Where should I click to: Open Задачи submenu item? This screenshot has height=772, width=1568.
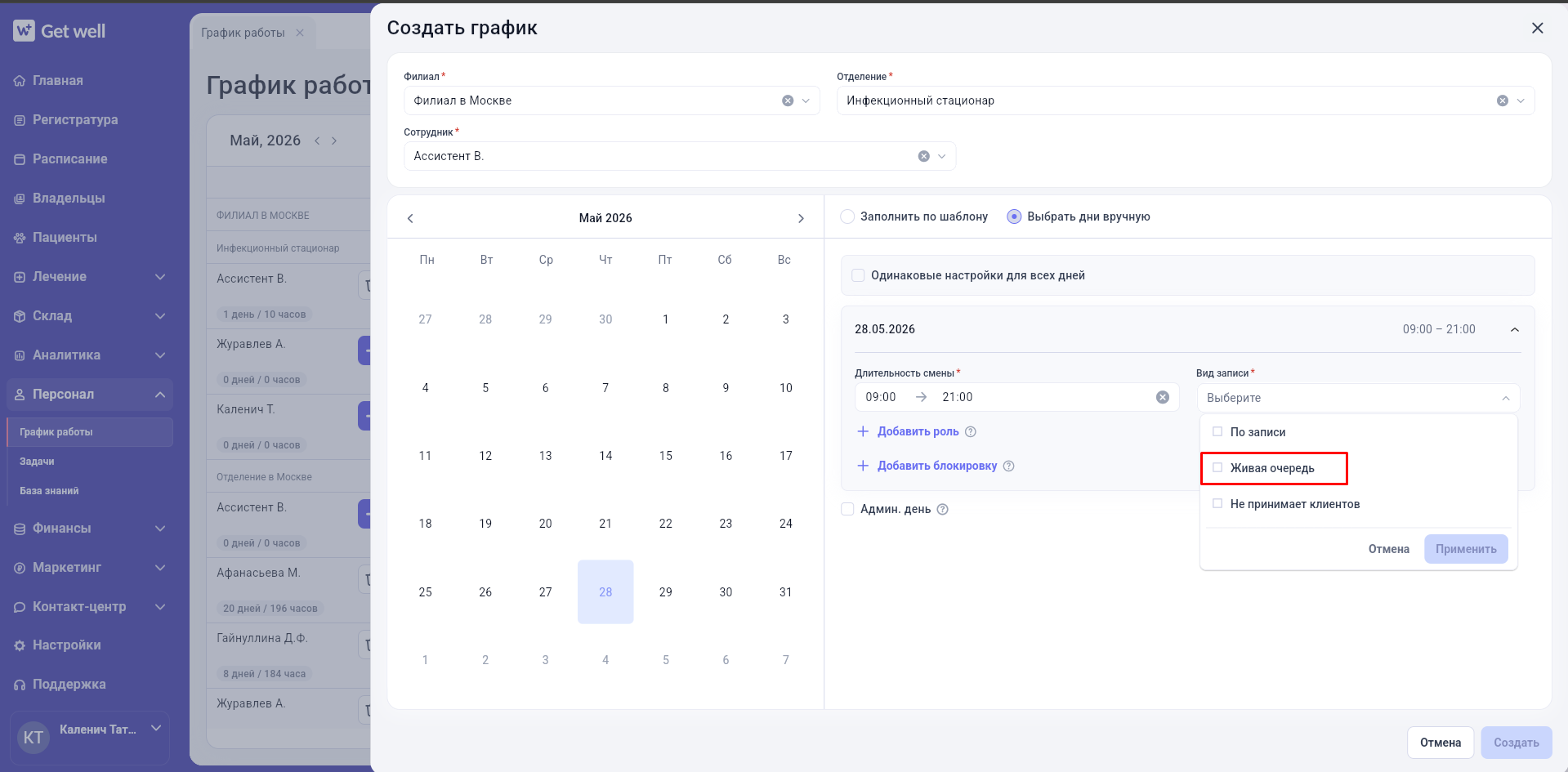(37, 462)
